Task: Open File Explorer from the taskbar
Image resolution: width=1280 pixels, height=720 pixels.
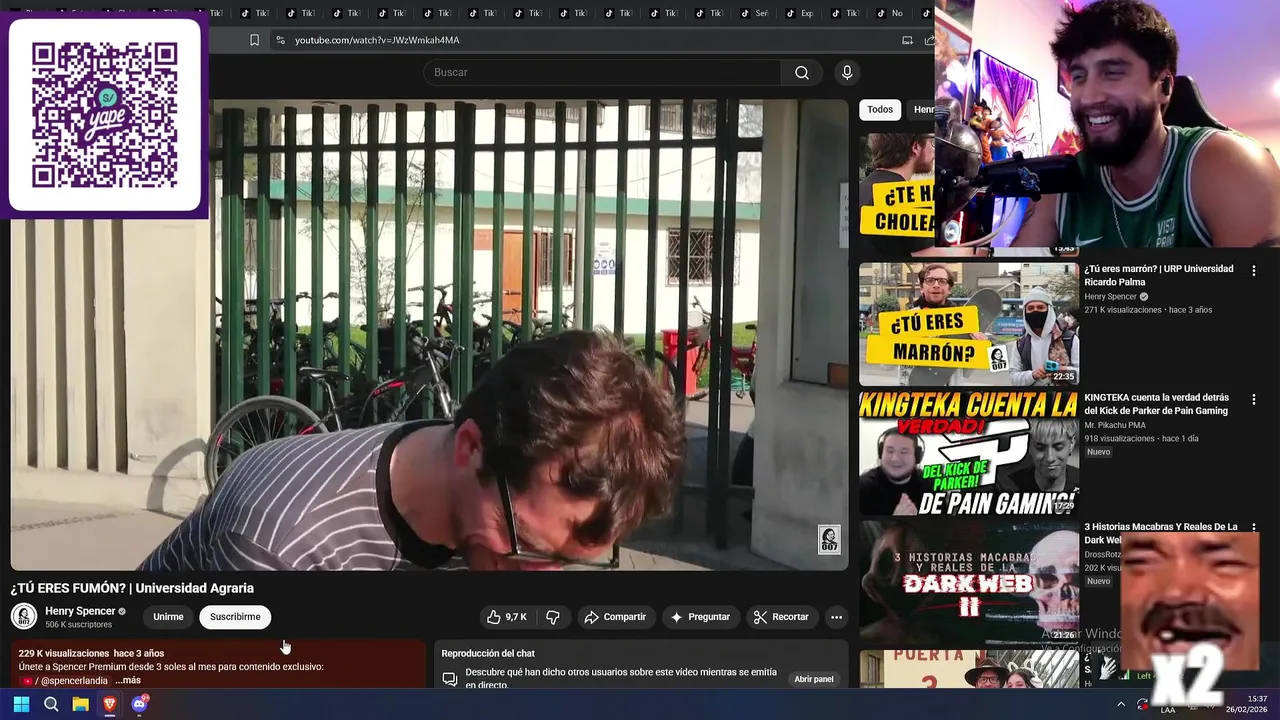Action: (80, 704)
